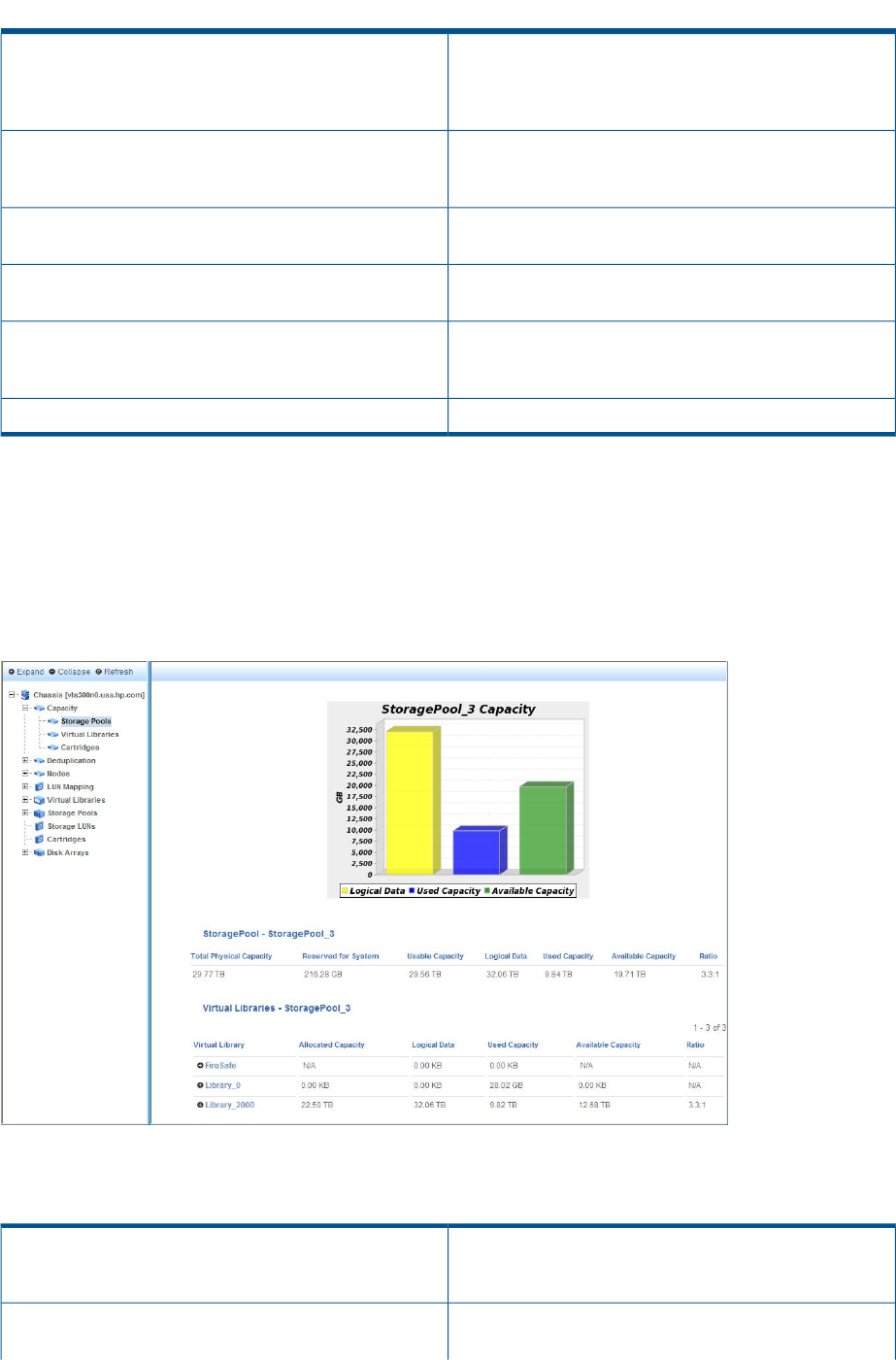This screenshot has height=1360, width=896.
Task: Click the icon beside Storage Pools under Capacity
Action: coord(53,721)
